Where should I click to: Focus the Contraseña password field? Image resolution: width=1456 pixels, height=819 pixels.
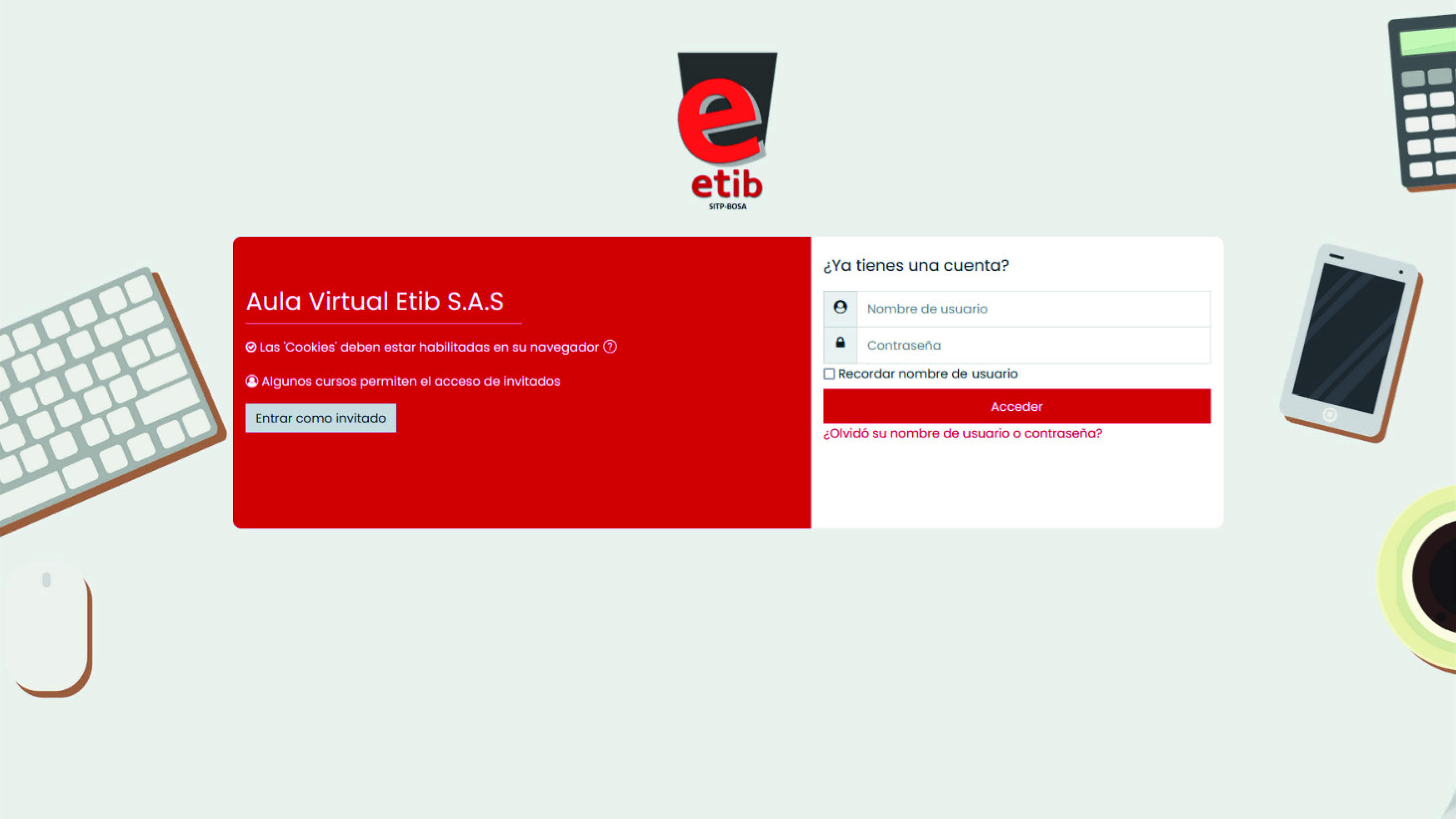point(1033,345)
